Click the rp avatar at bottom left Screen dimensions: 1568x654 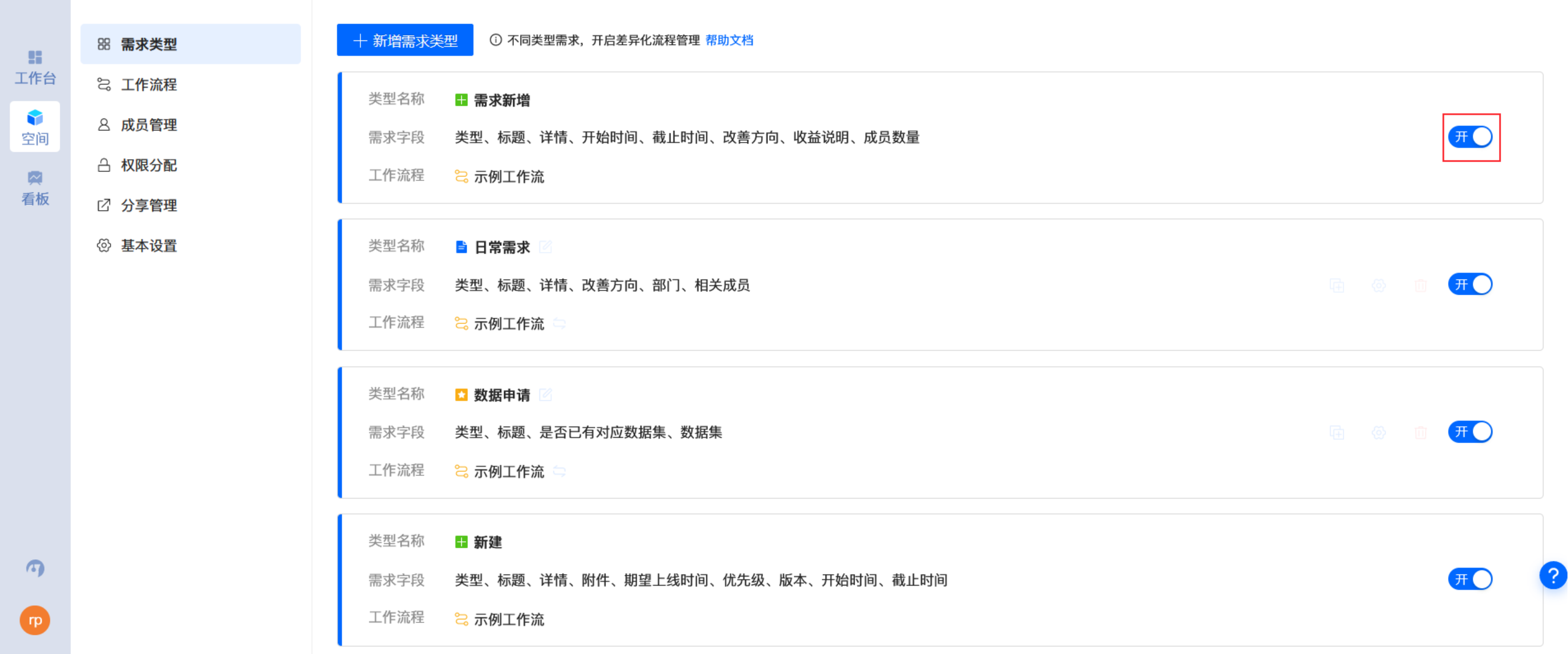click(x=35, y=621)
